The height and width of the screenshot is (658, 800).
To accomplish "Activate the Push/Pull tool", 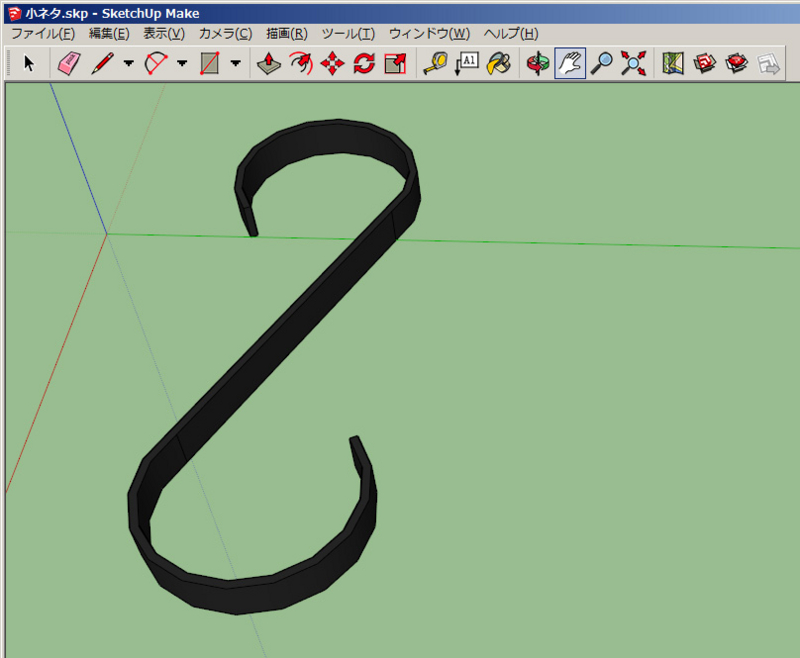I will coord(268,63).
